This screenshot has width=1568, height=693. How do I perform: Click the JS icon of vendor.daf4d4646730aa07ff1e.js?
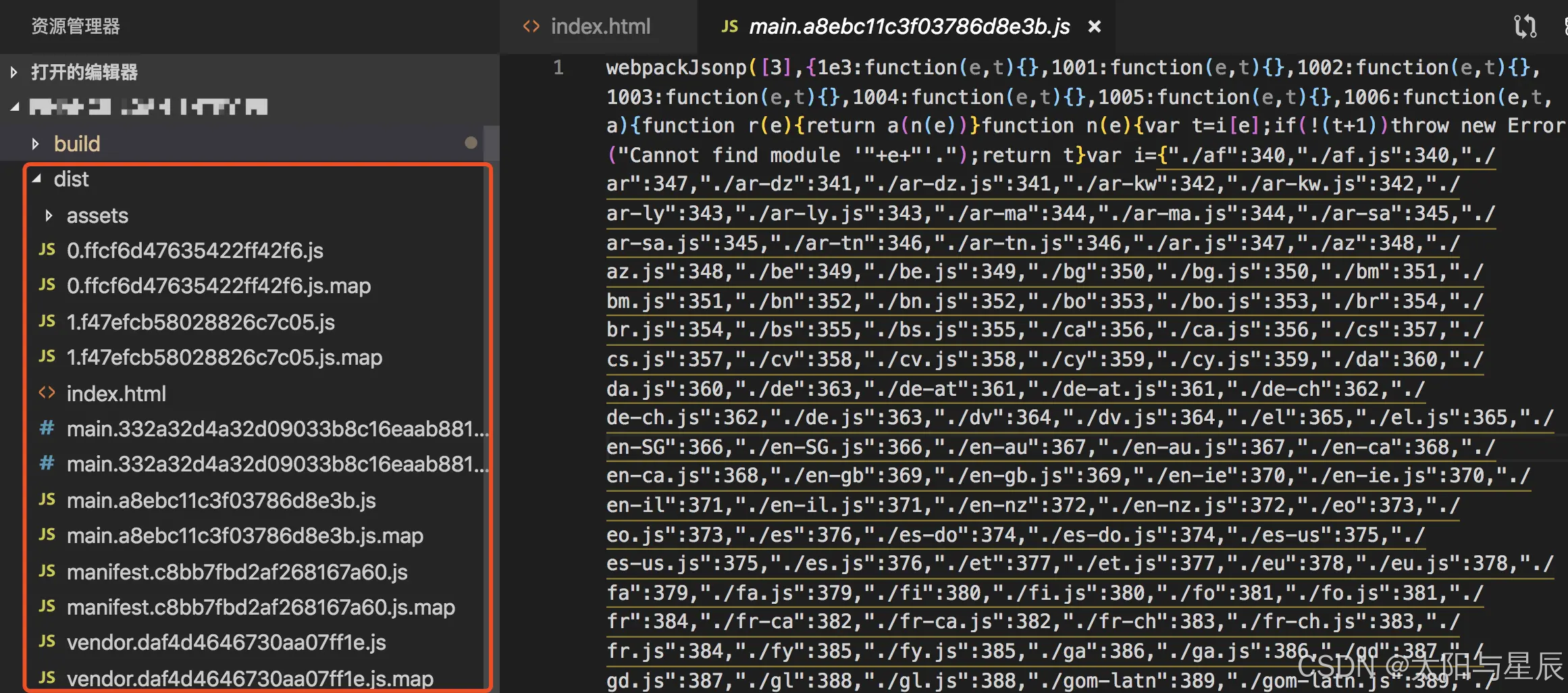tap(47, 641)
